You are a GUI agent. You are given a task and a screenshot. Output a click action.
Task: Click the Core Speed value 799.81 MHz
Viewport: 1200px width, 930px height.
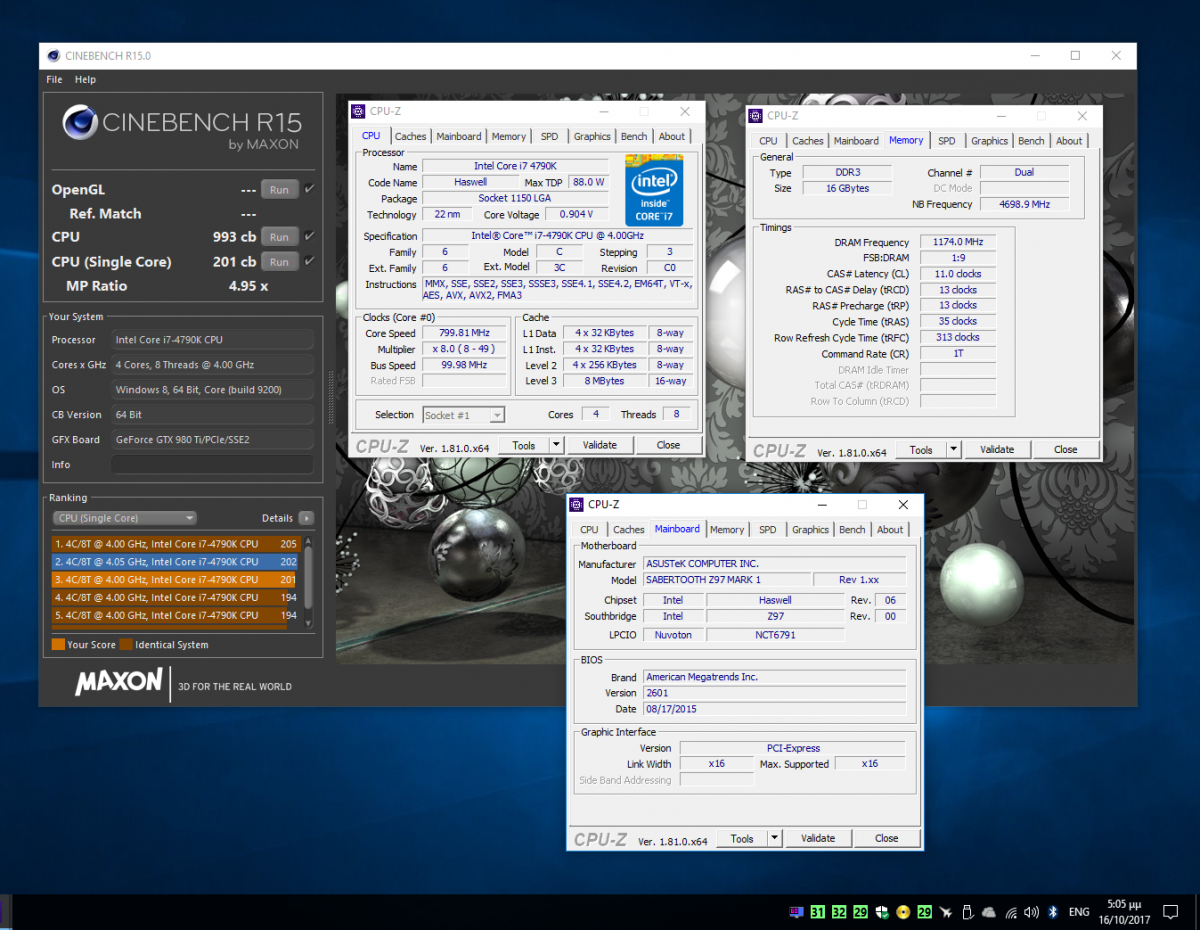463,333
